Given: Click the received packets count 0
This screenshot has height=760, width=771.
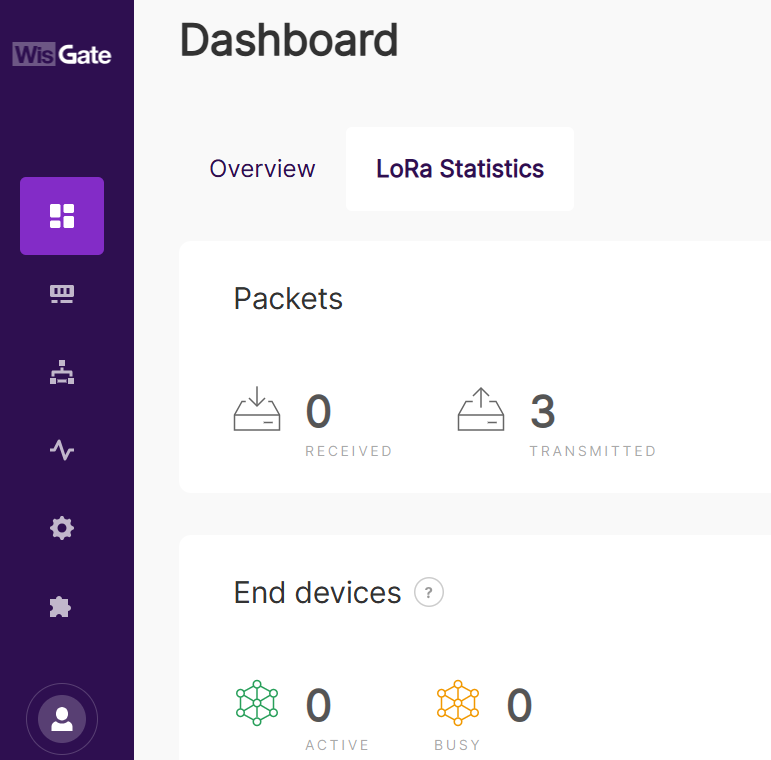Looking at the screenshot, I should 319,412.
